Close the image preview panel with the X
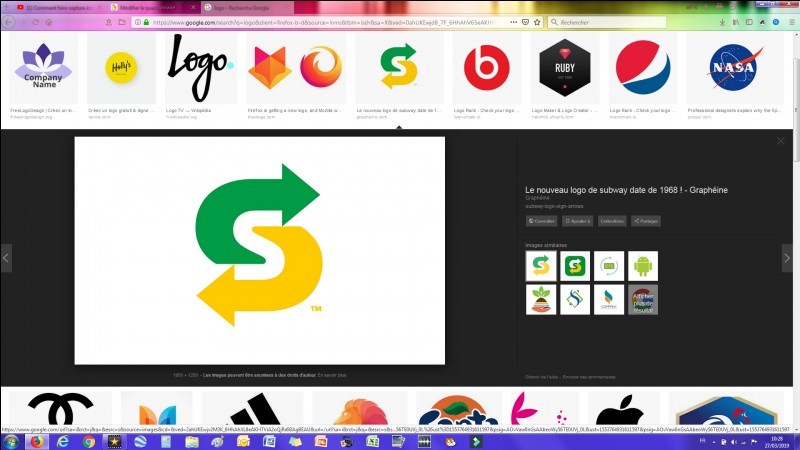Image resolution: width=800 pixels, height=450 pixels. [781, 141]
